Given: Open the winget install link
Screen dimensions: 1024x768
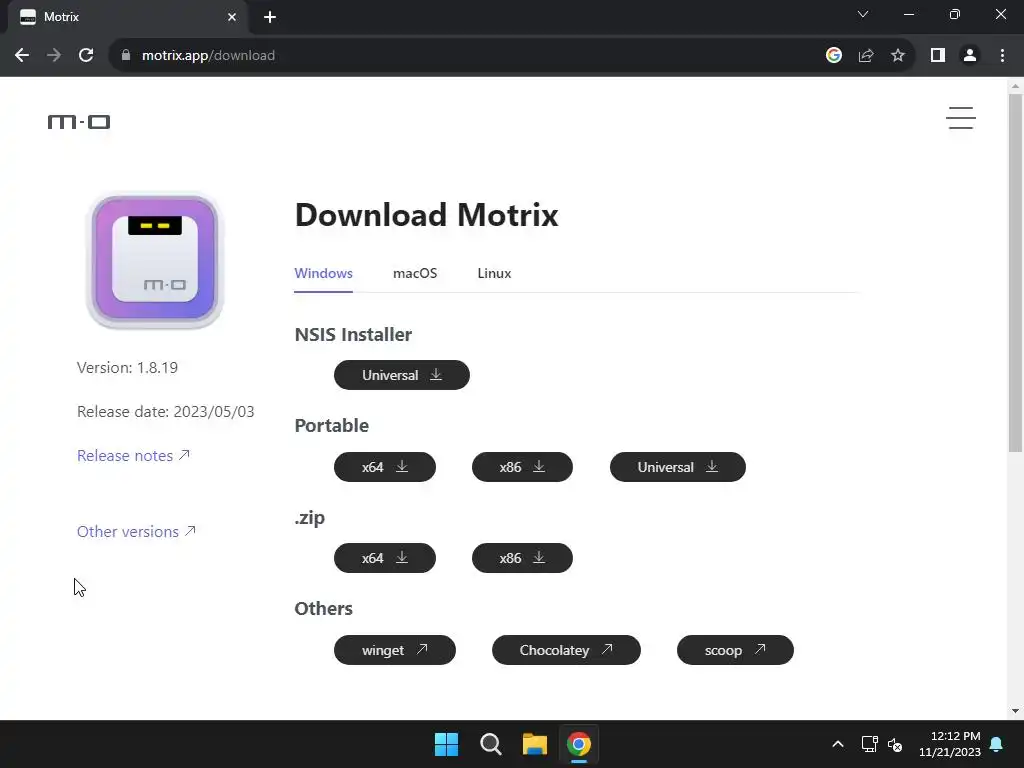Looking at the screenshot, I should click(394, 650).
